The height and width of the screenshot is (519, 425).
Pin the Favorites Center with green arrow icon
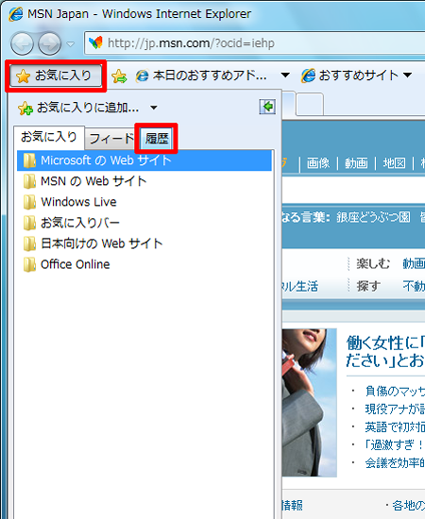267,107
